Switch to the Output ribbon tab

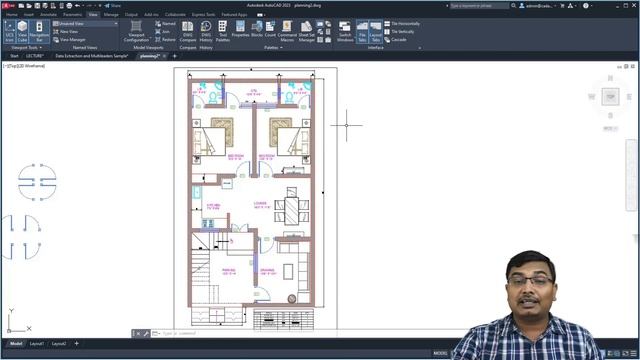tap(131, 15)
